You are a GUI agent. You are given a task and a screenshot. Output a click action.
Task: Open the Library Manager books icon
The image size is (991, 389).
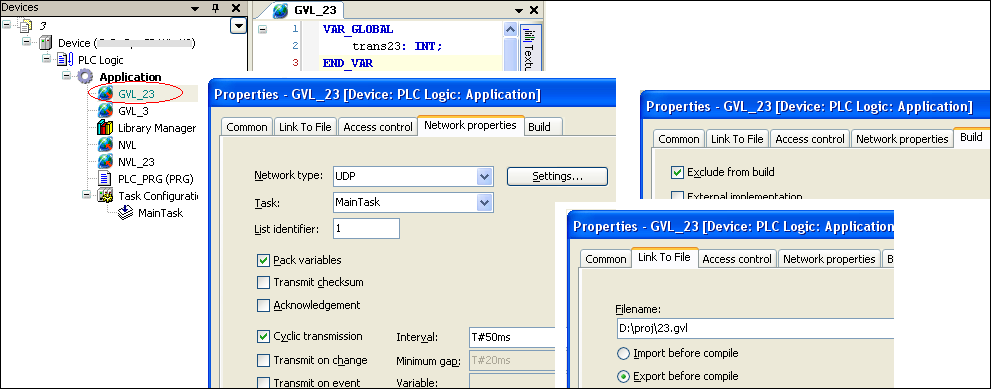[105, 128]
